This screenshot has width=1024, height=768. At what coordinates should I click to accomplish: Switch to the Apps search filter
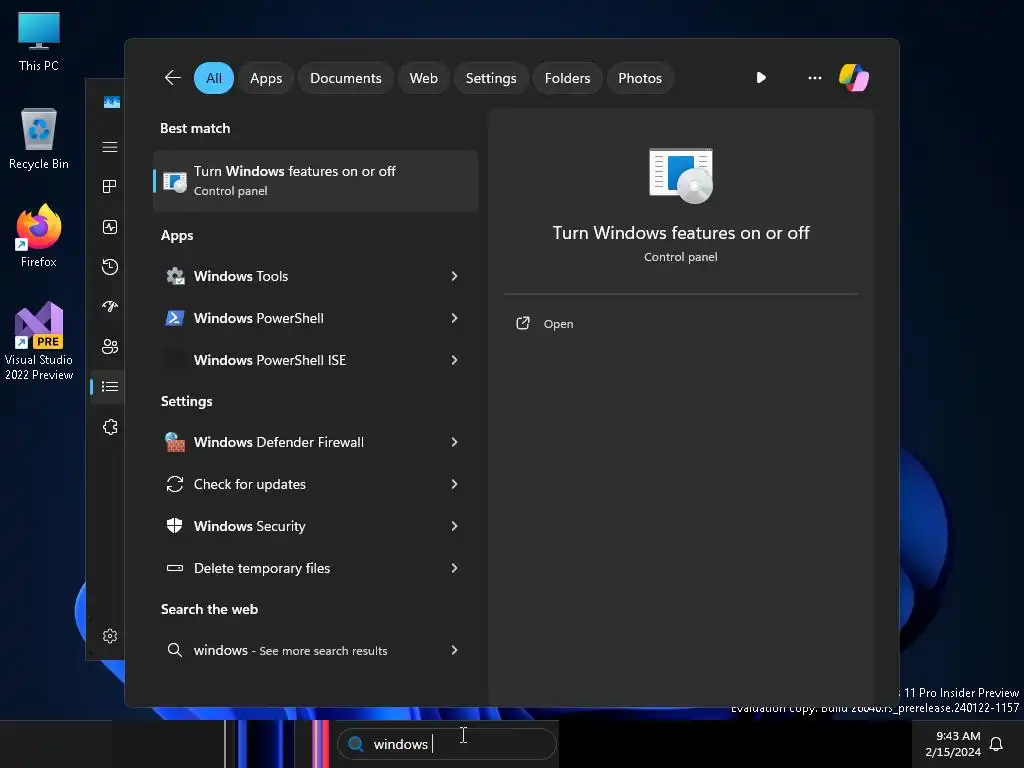[266, 78]
